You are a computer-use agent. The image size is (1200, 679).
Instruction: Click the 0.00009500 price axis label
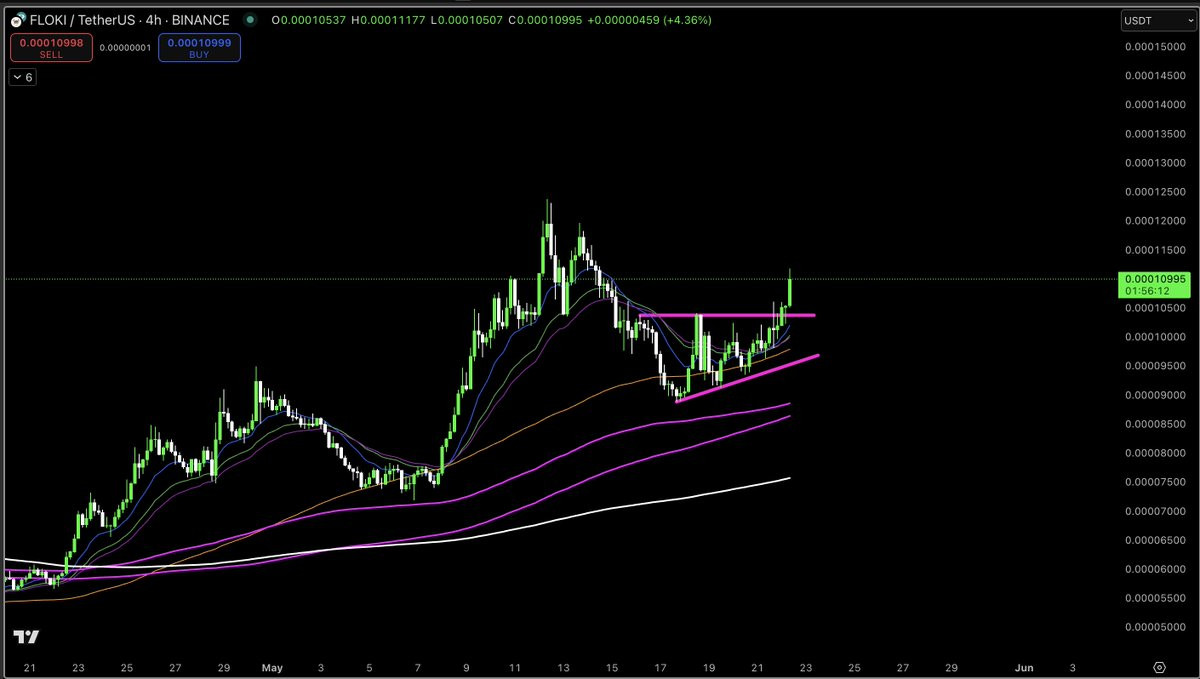click(x=1155, y=366)
